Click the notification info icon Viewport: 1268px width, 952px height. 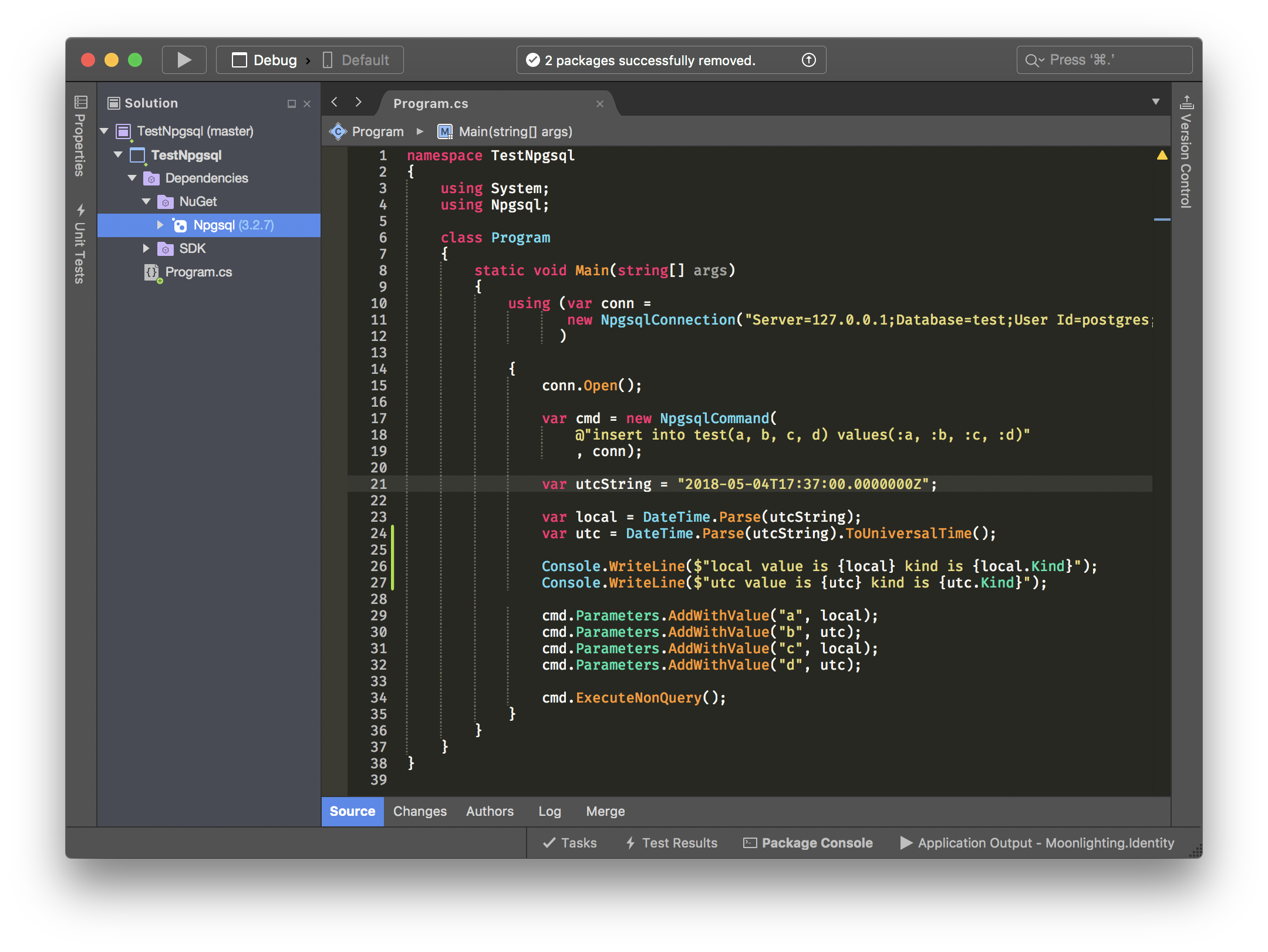(x=808, y=59)
